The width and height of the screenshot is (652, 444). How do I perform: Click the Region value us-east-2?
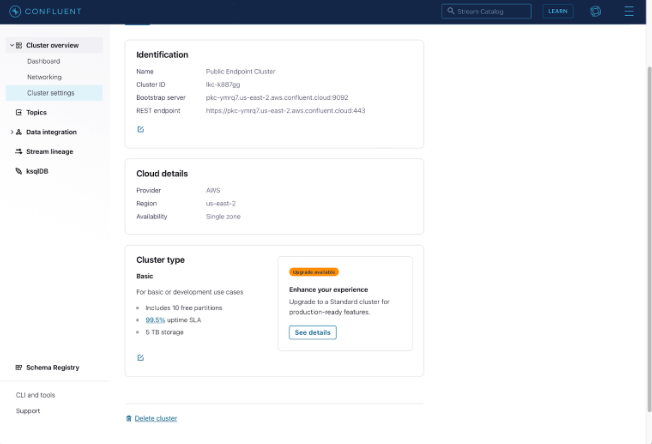(221, 203)
